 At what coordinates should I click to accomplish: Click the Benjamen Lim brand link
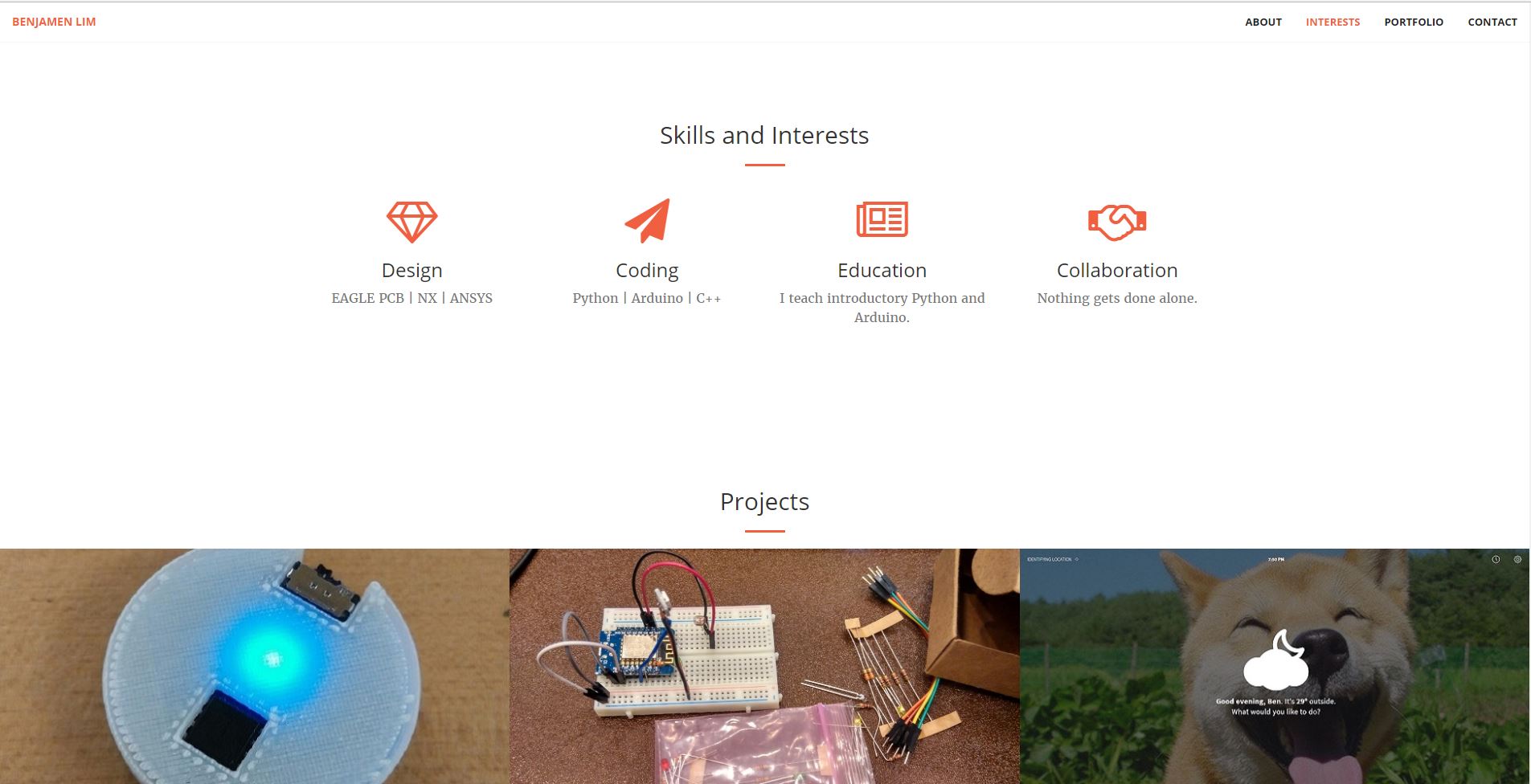[x=54, y=22]
